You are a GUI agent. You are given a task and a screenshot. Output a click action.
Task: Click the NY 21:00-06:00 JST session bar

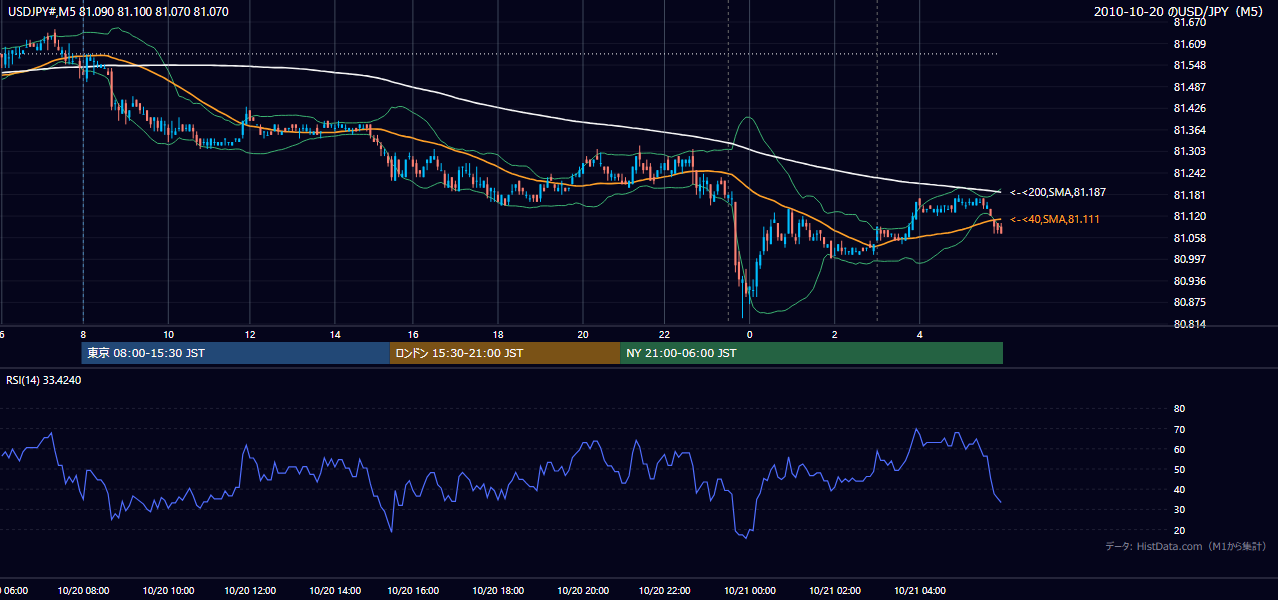click(x=811, y=353)
